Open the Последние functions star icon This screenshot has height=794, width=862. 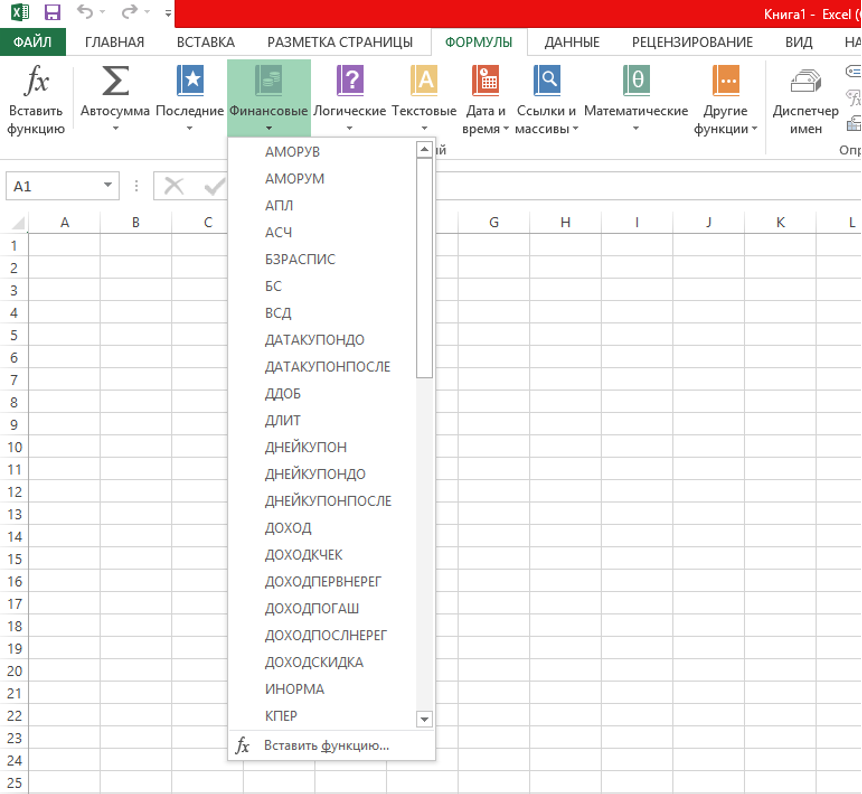pyautogui.click(x=190, y=80)
